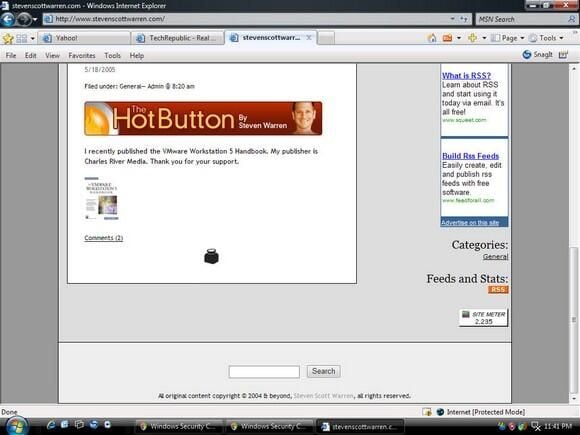
Task: Click the orange Feeds icon
Action: 447,38
